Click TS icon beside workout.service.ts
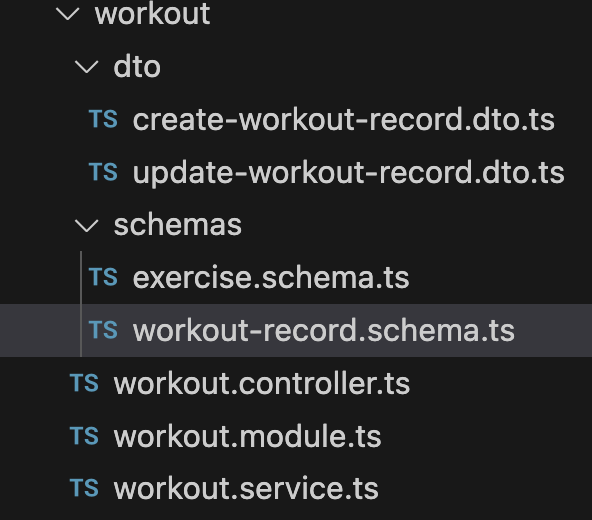The image size is (592, 520). point(84,488)
